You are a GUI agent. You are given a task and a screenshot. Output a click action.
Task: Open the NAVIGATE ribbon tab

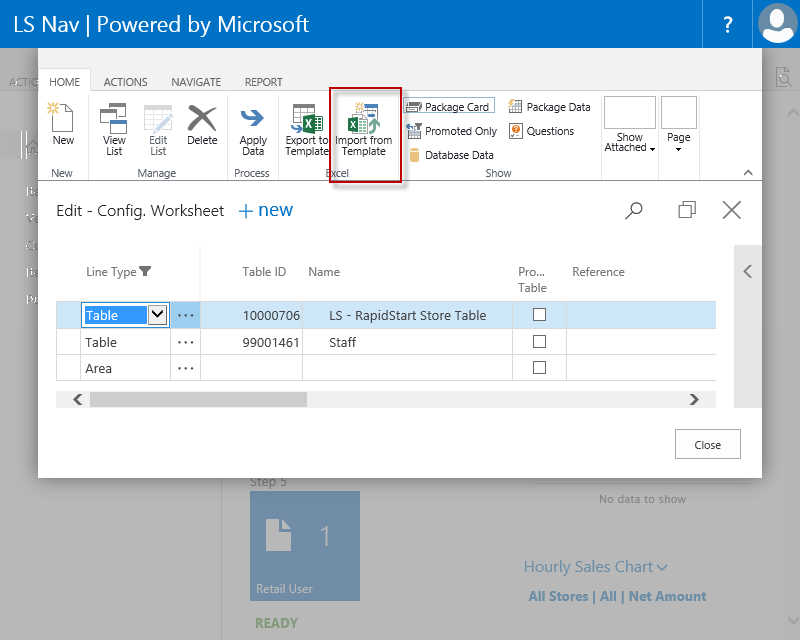coord(196,82)
